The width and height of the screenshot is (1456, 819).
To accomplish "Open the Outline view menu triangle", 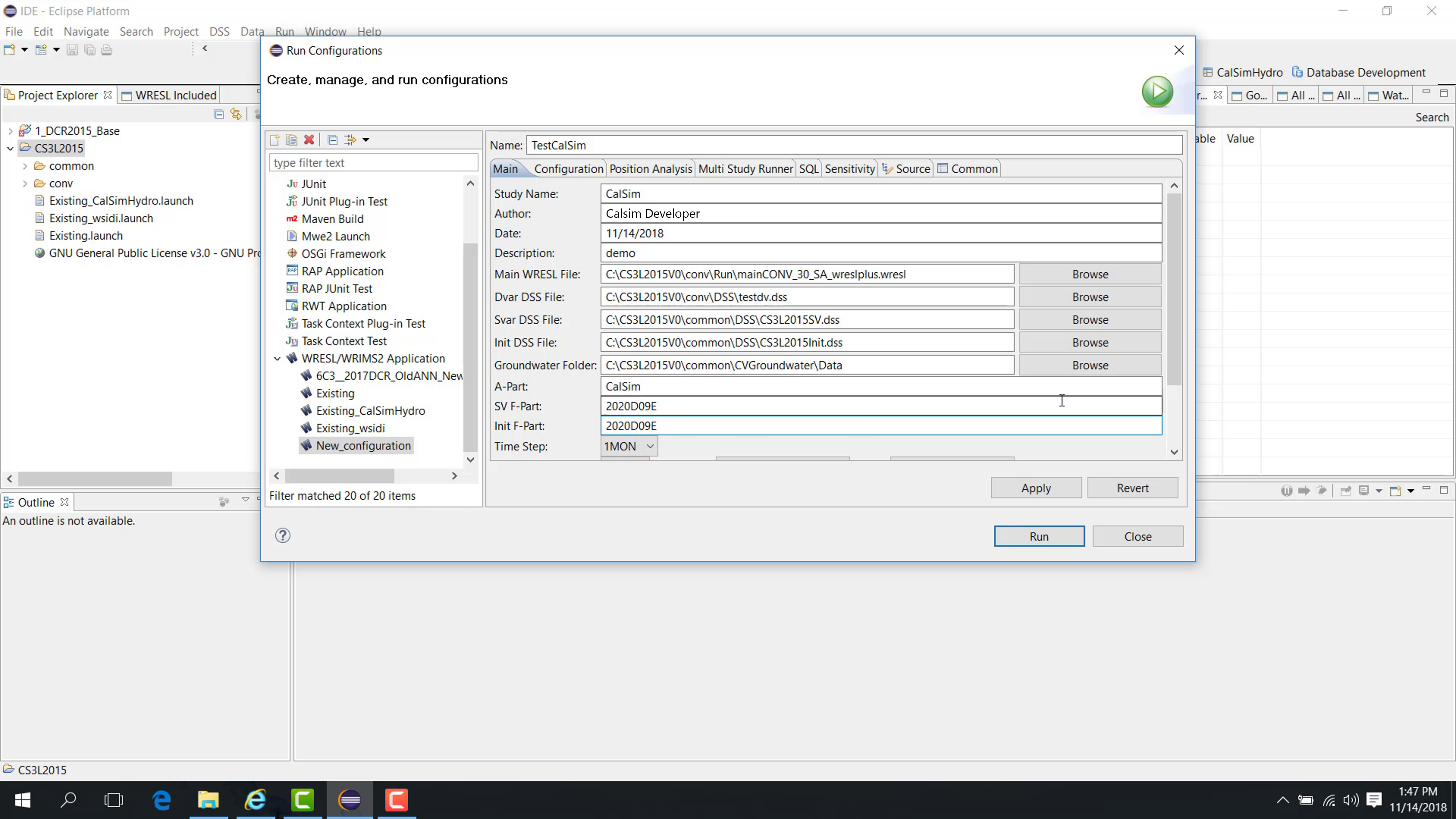I will point(245,500).
